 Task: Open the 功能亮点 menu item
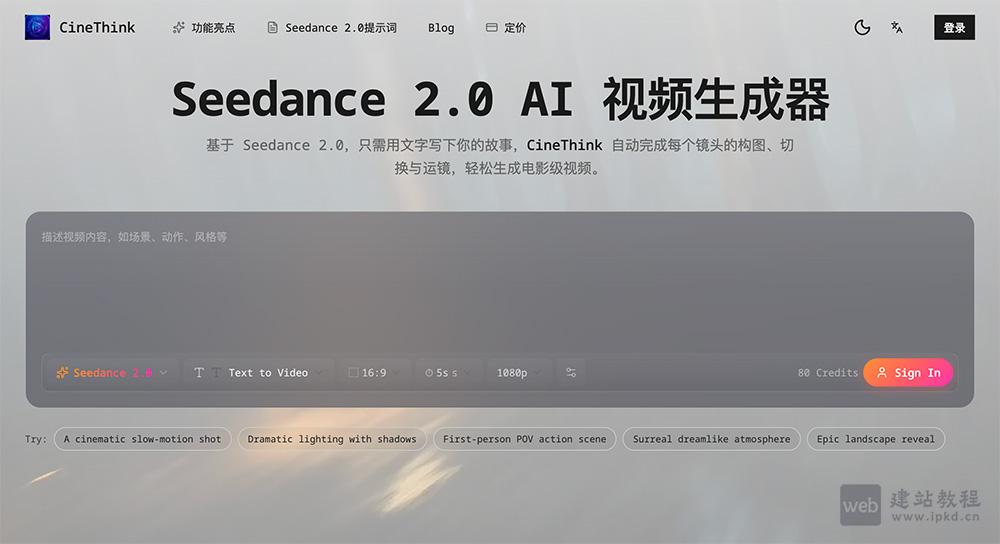coord(204,28)
